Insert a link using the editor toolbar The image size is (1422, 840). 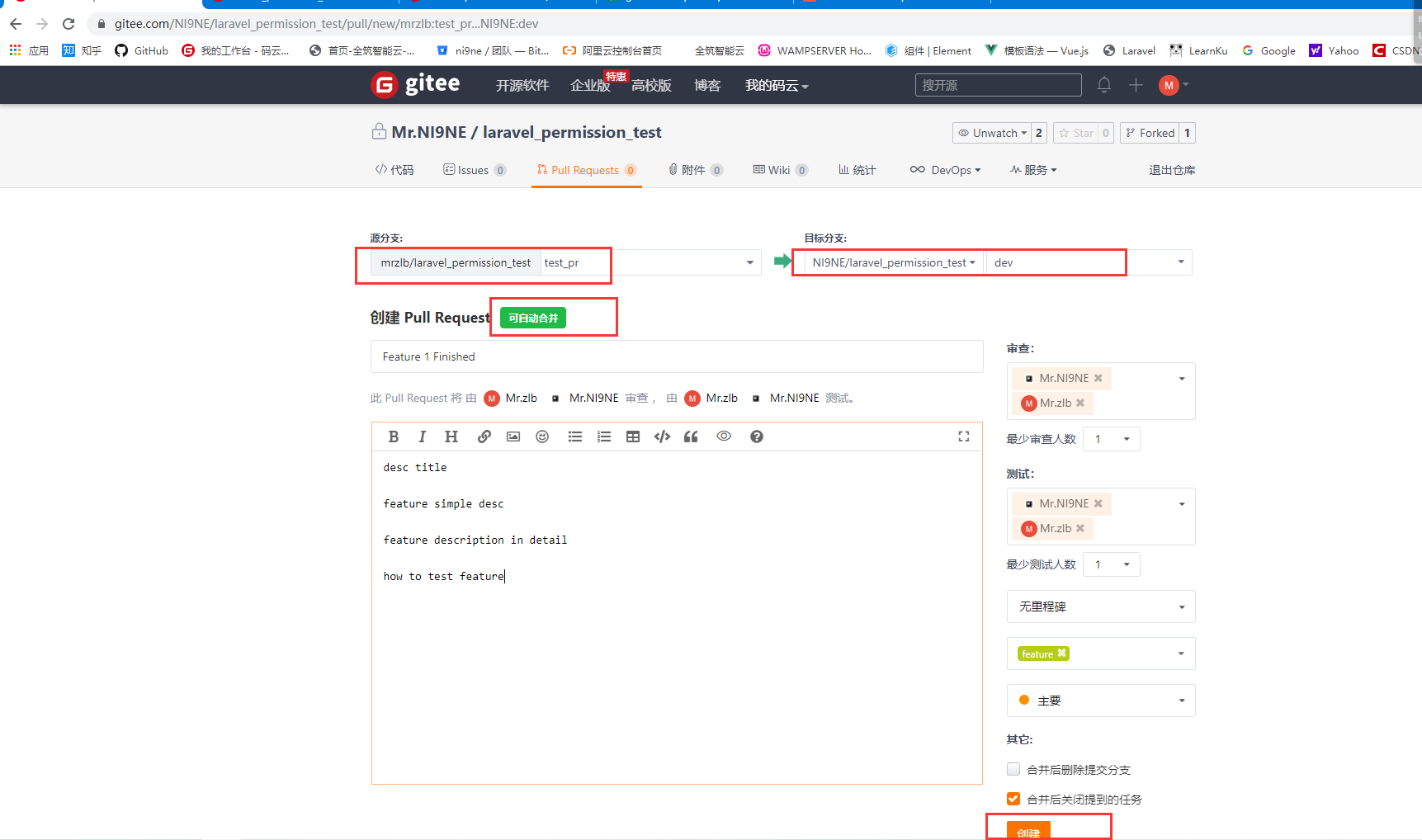pos(484,437)
